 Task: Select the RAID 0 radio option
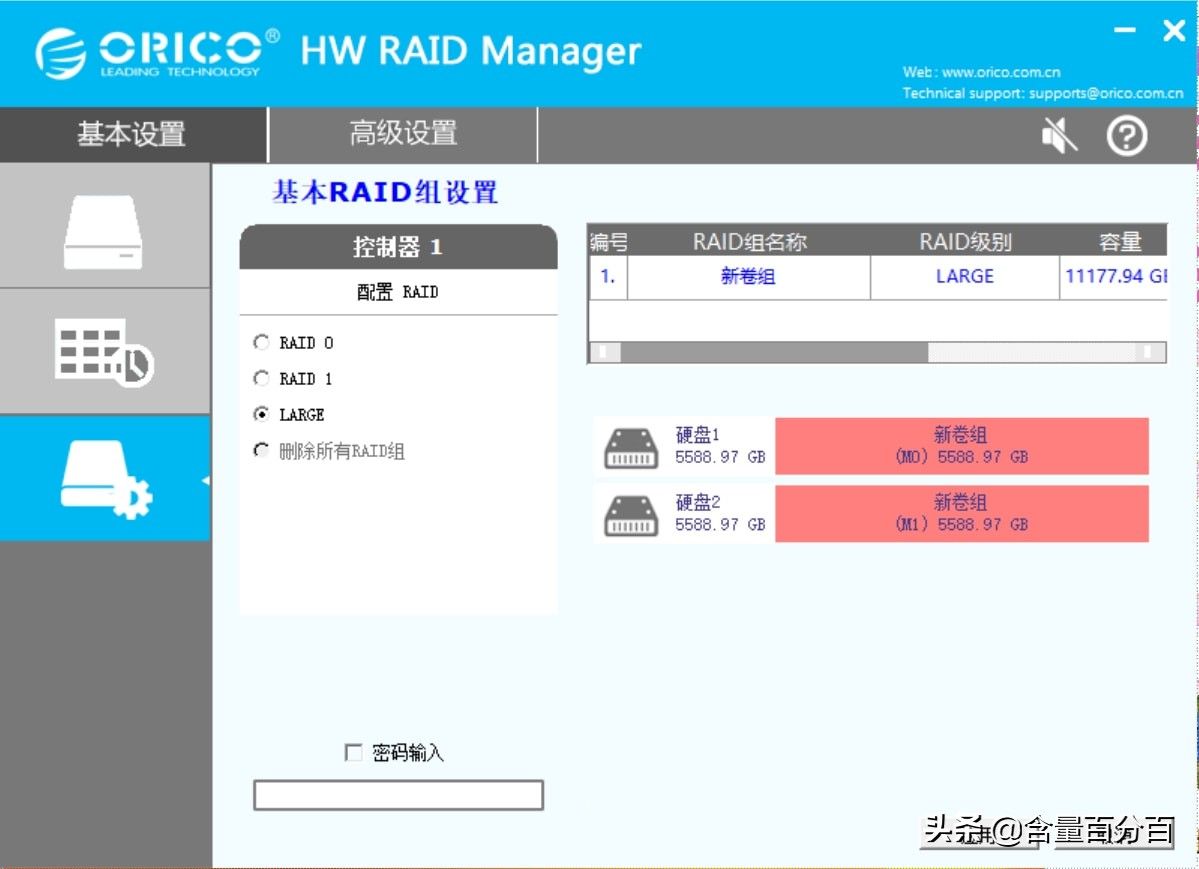tap(262, 342)
